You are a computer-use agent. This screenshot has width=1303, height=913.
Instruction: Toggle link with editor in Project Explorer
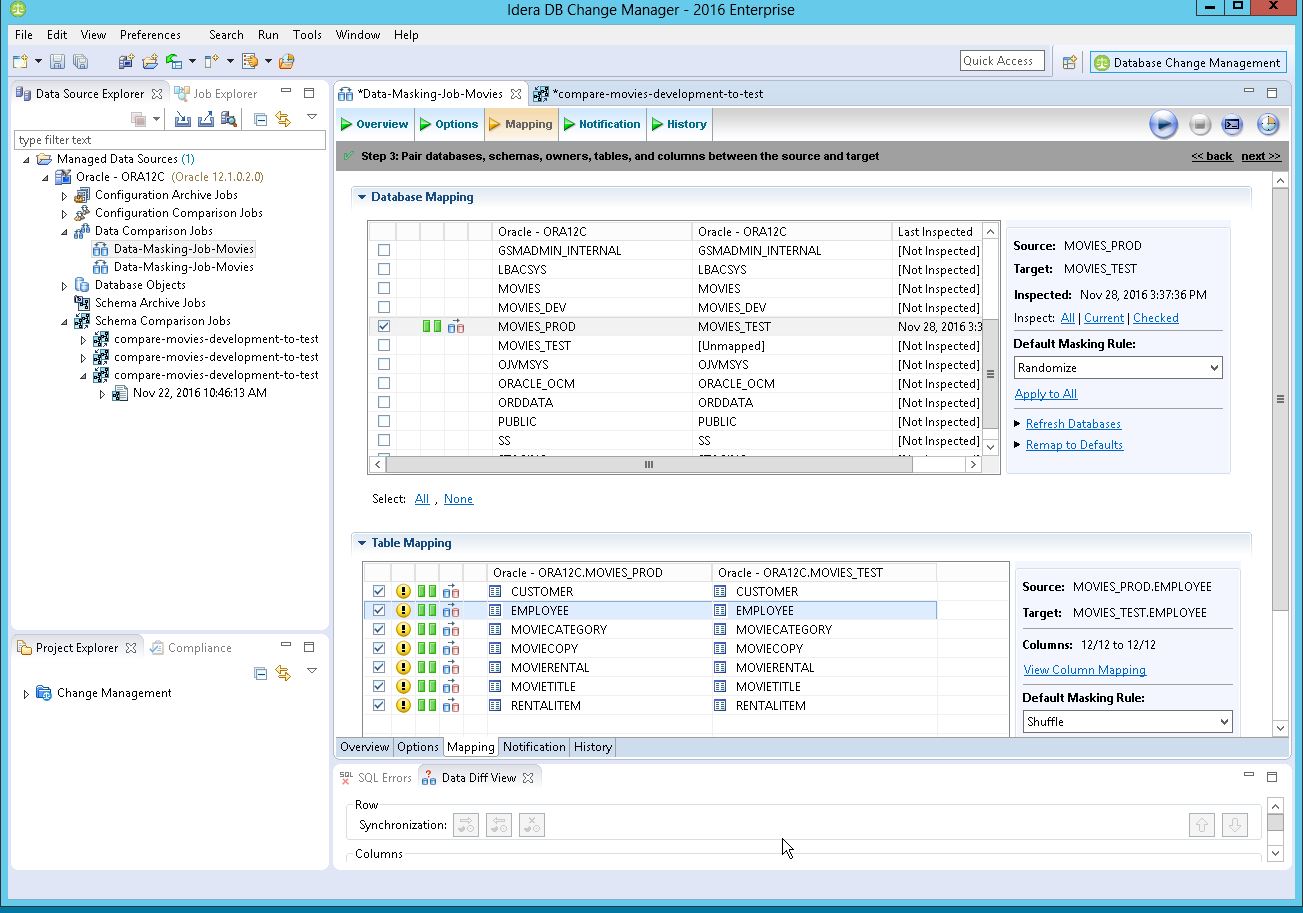pyautogui.click(x=283, y=673)
